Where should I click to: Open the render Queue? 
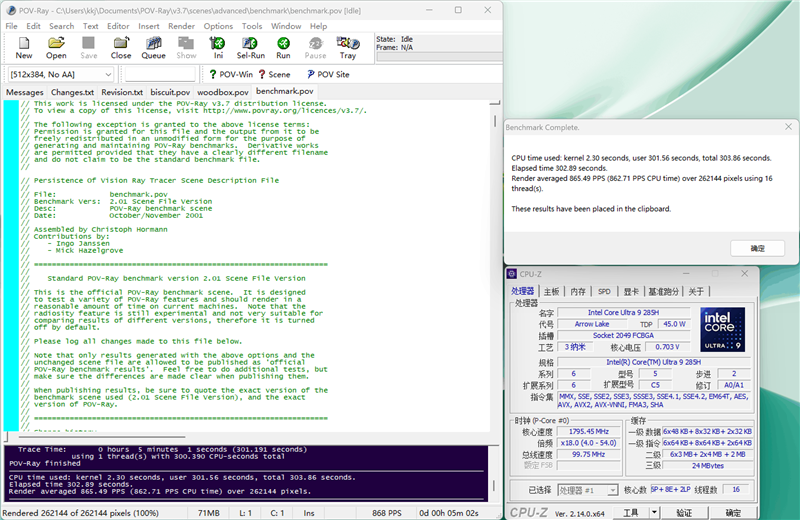(154, 48)
